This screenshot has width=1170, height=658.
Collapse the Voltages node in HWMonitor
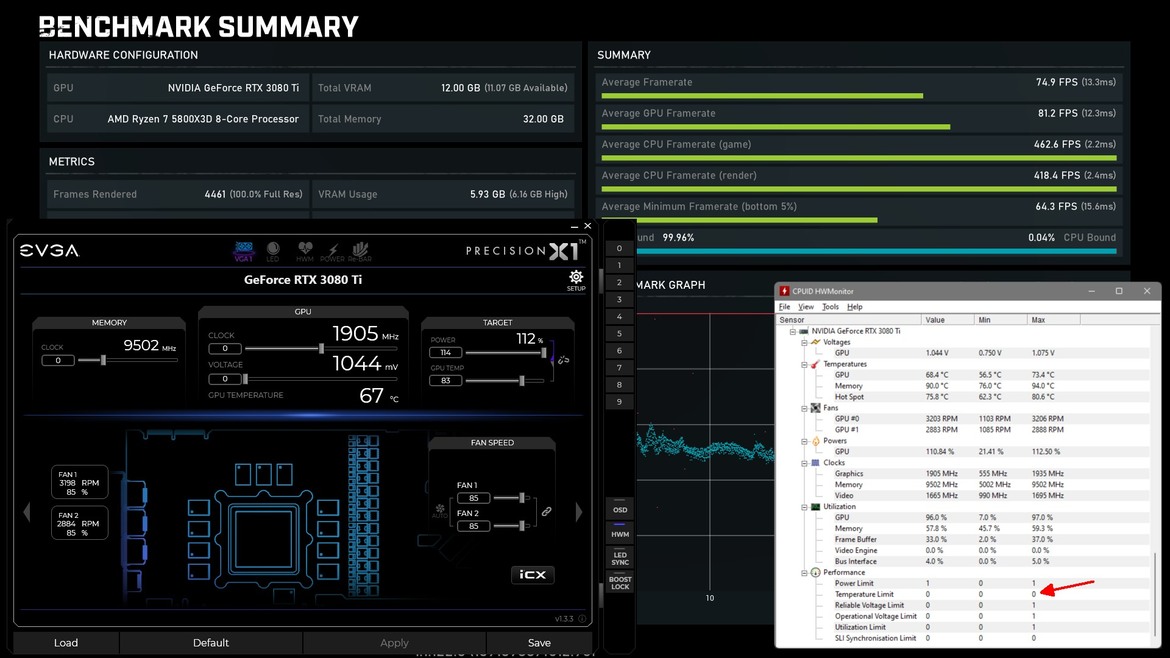pos(804,342)
